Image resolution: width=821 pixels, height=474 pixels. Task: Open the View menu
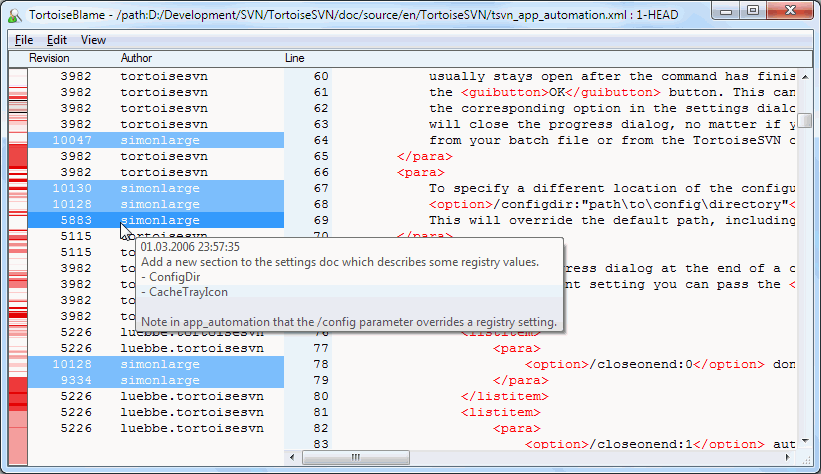93,40
